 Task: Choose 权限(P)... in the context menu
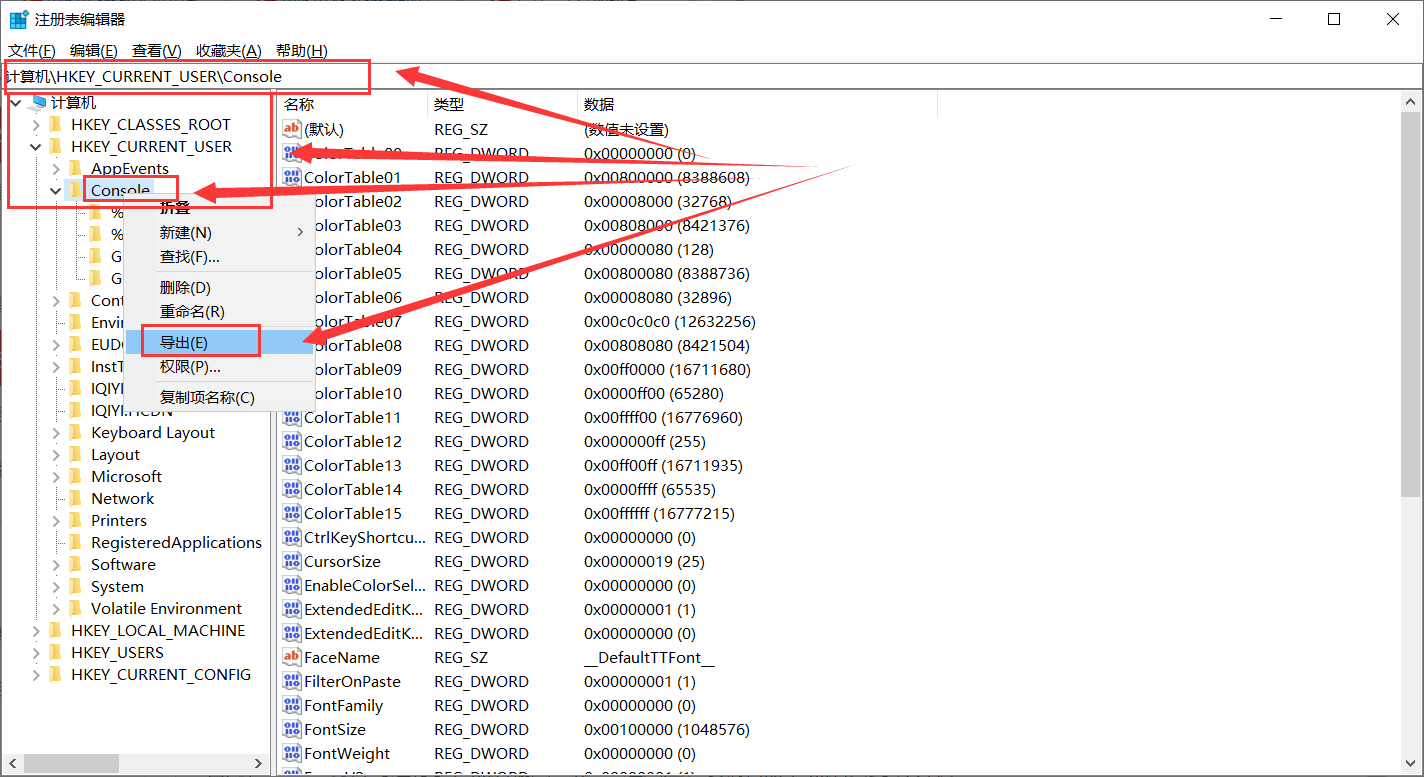219,366
